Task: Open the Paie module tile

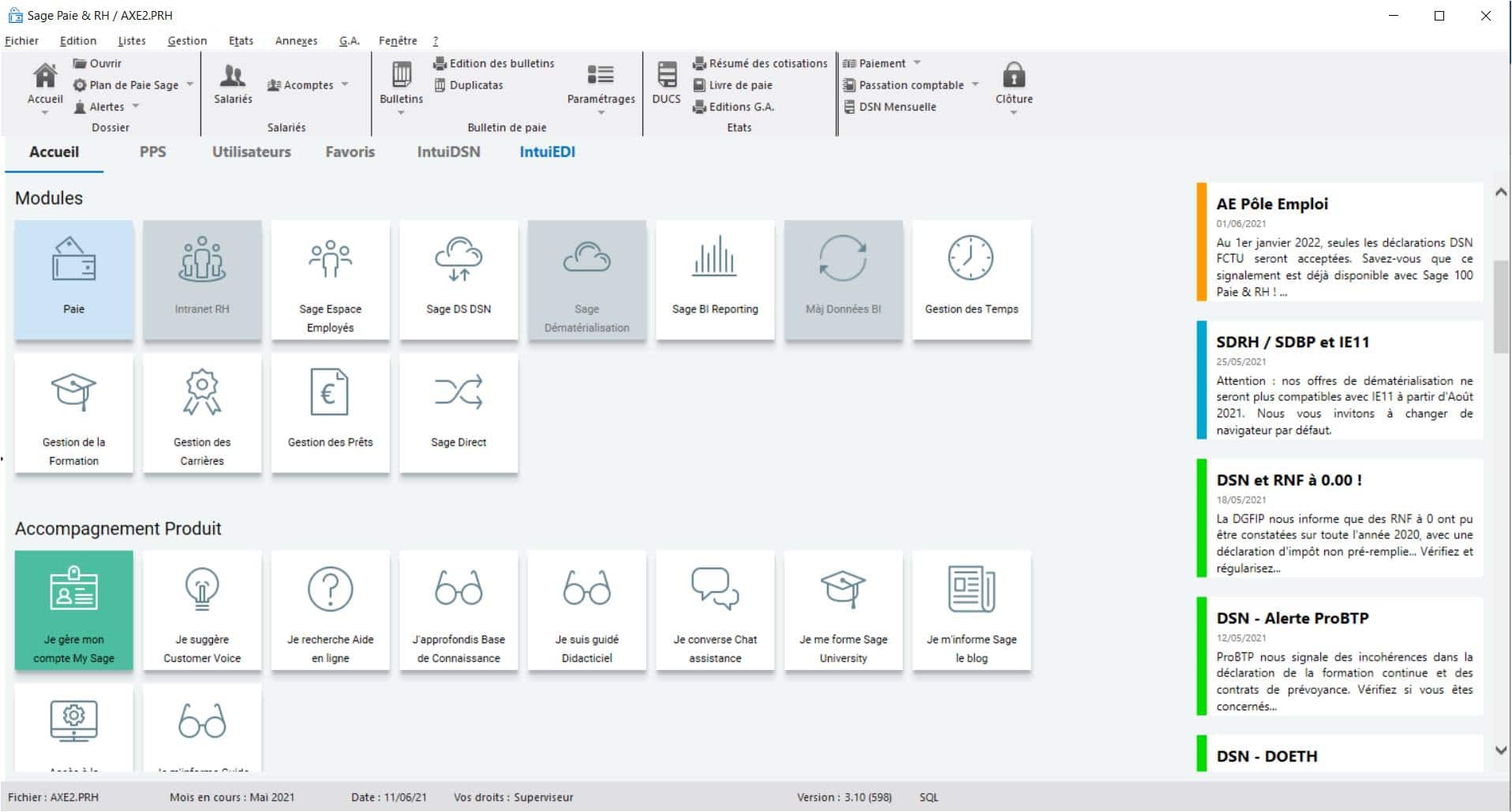Action: point(73,279)
